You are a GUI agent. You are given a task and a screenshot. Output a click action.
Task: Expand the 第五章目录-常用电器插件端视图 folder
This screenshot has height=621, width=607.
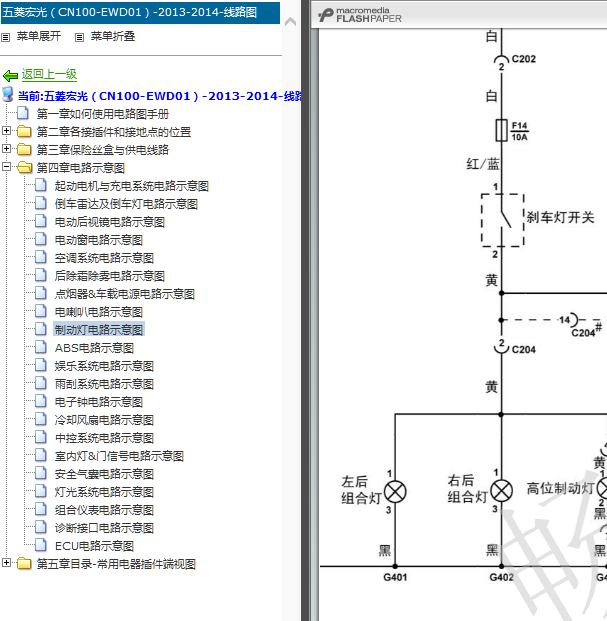click(x=6, y=562)
